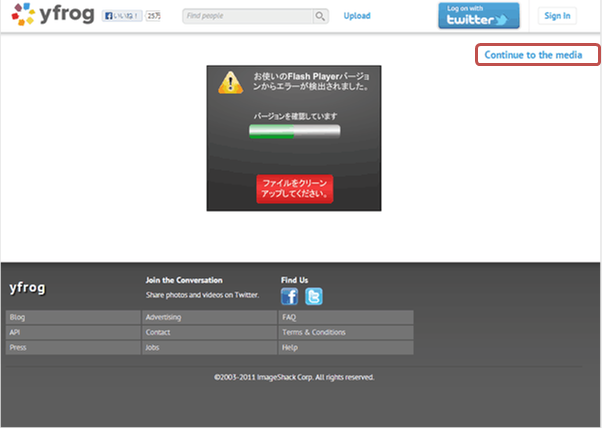Open the Upload link
The height and width of the screenshot is (428, 603).
pyautogui.click(x=357, y=16)
